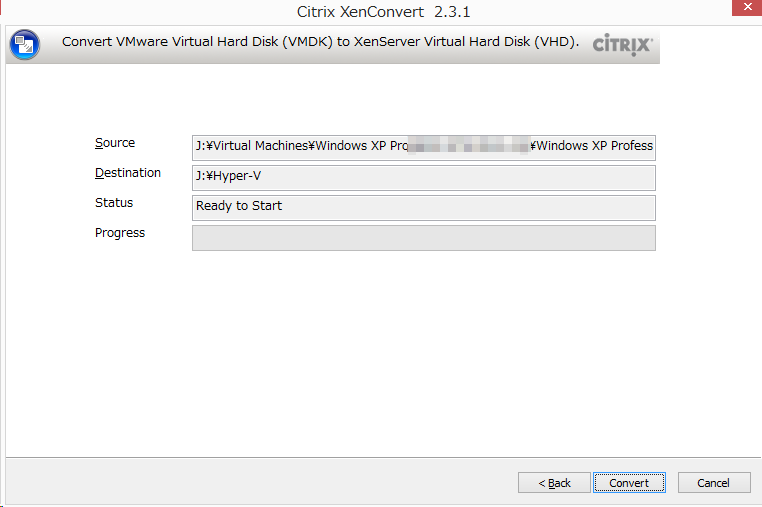Image resolution: width=762 pixels, height=507 pixels.
Task: Click the blurred section of Source path
Action: click(468, 146)
